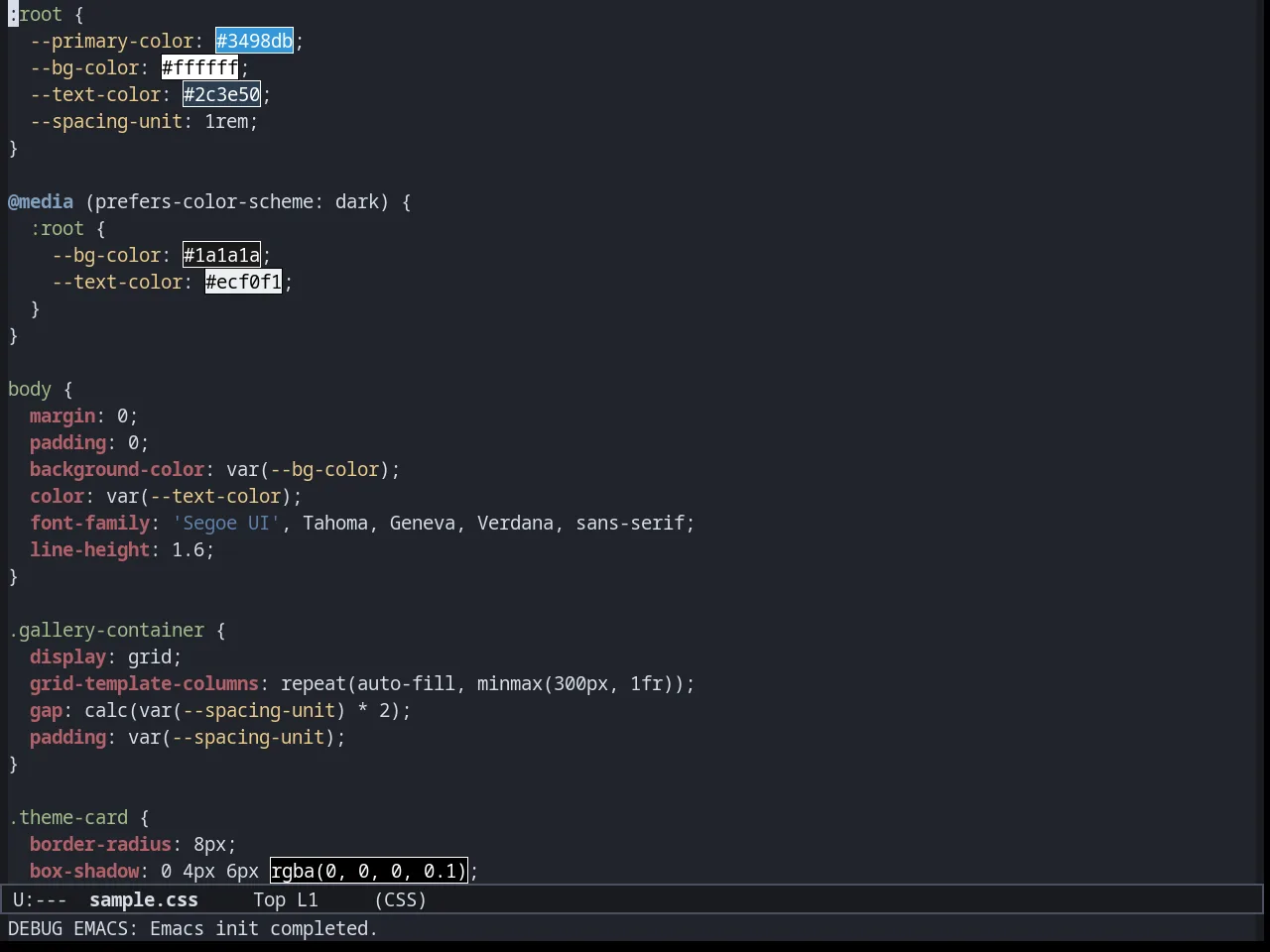Click the '@media' keyword
Image resolution: width=1270 pixels, height=952 pixels.
(41, 201)
